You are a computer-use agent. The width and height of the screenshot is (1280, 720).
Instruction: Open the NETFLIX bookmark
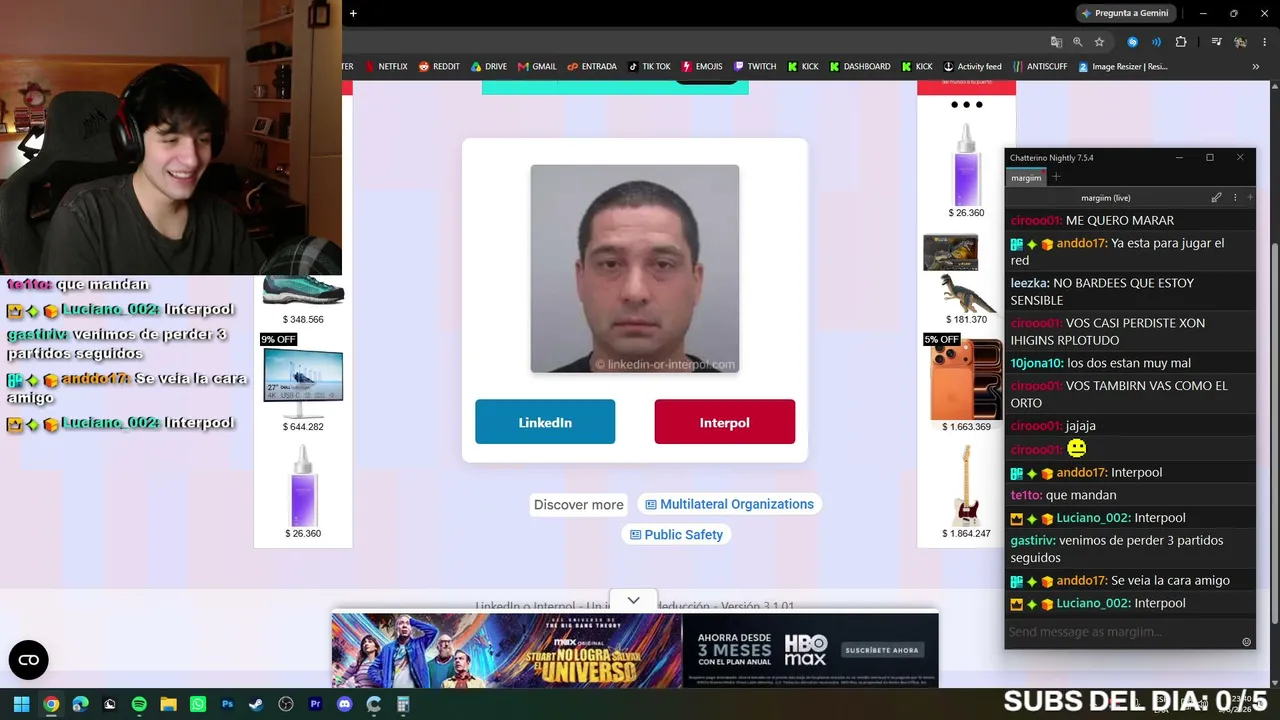coord(386,67)
